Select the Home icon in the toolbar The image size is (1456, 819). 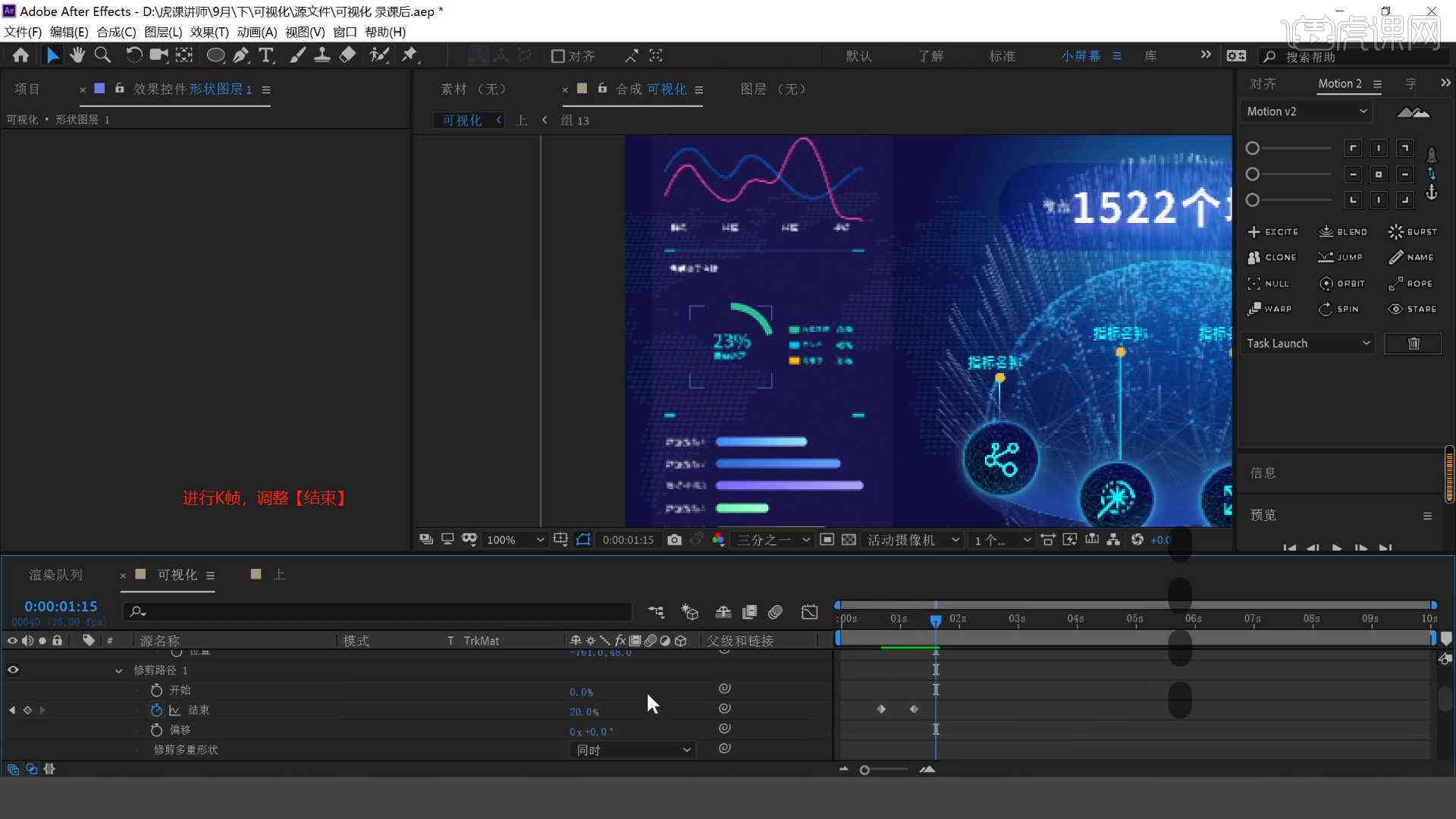tap(21, 55)
